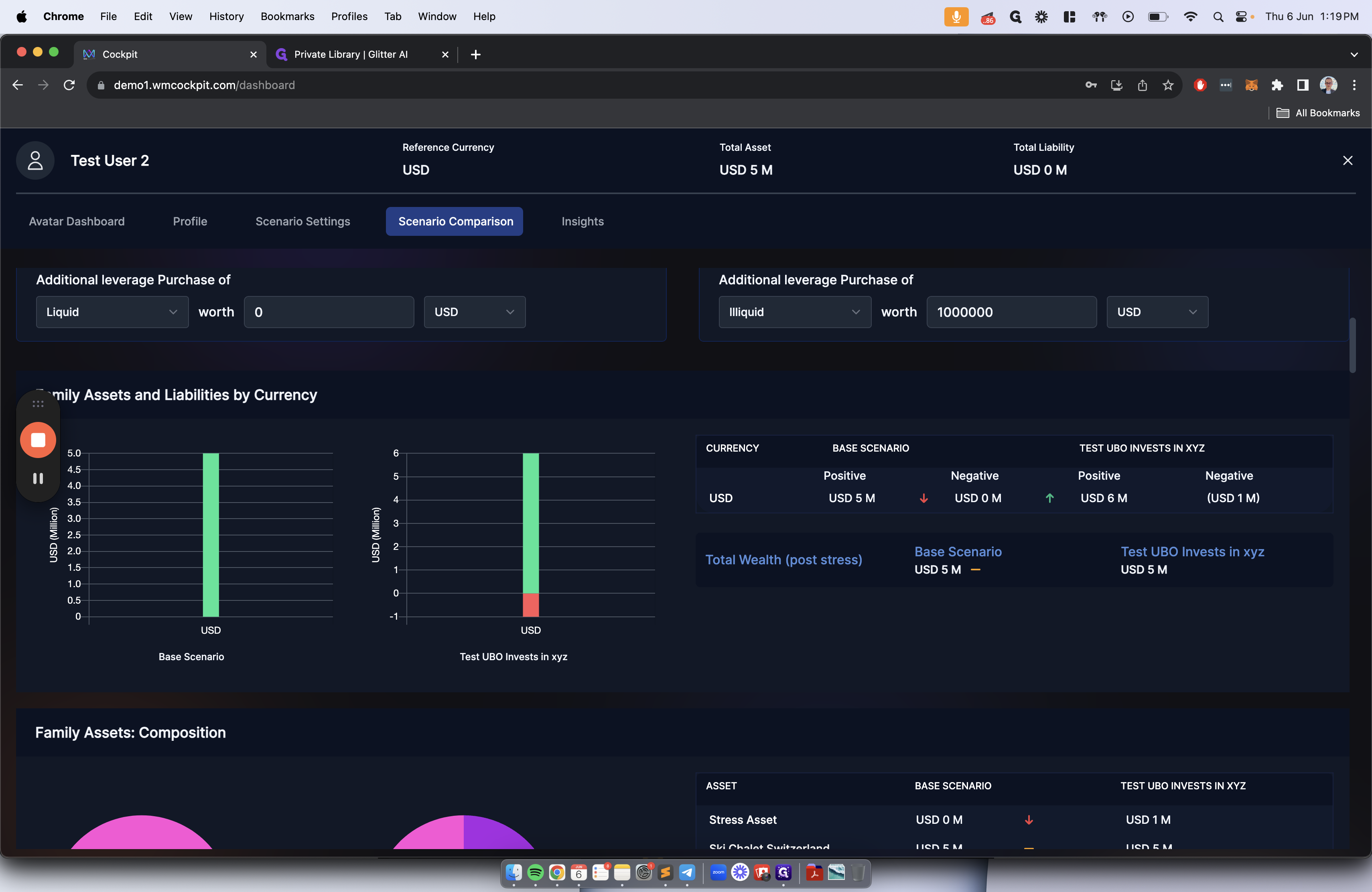
Task: Expand the tab search chevron
Action: pos(1354,55)
